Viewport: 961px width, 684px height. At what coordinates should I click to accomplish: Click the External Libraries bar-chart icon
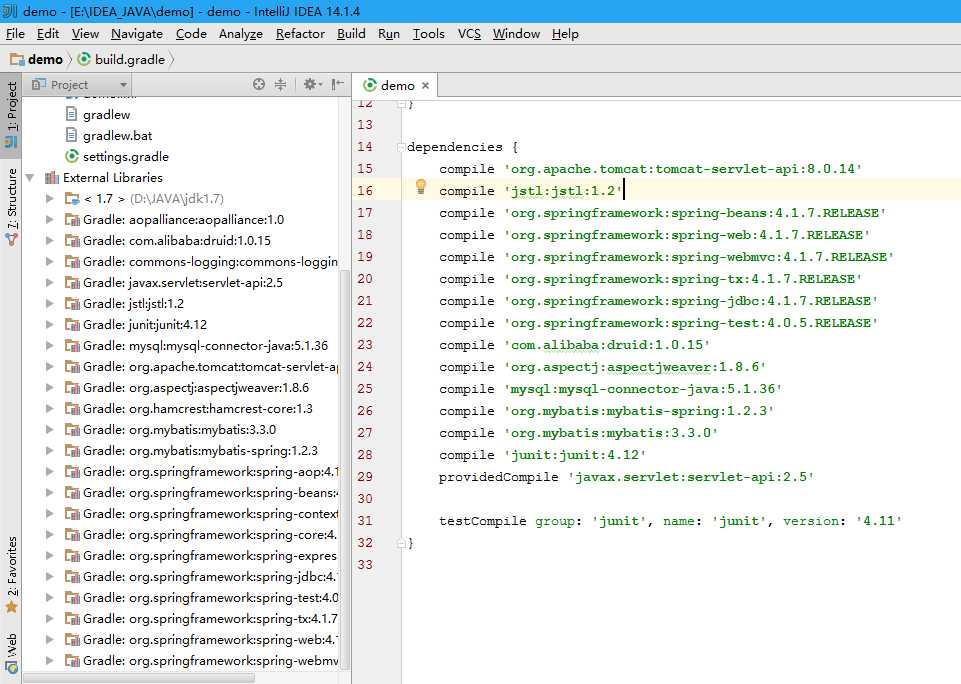51,178
